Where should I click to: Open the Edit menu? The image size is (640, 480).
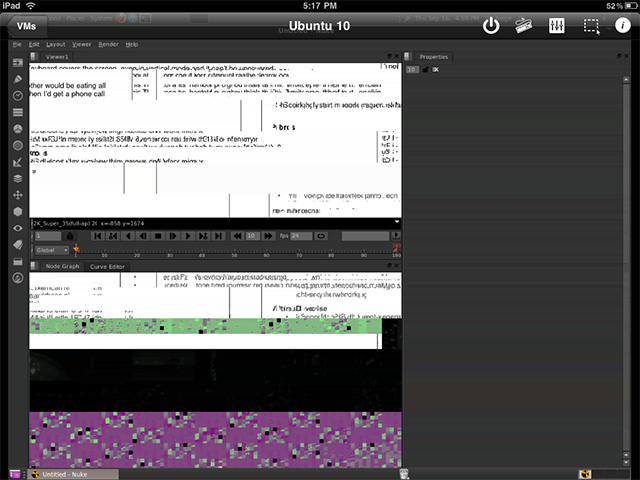(x=34, y=44)
